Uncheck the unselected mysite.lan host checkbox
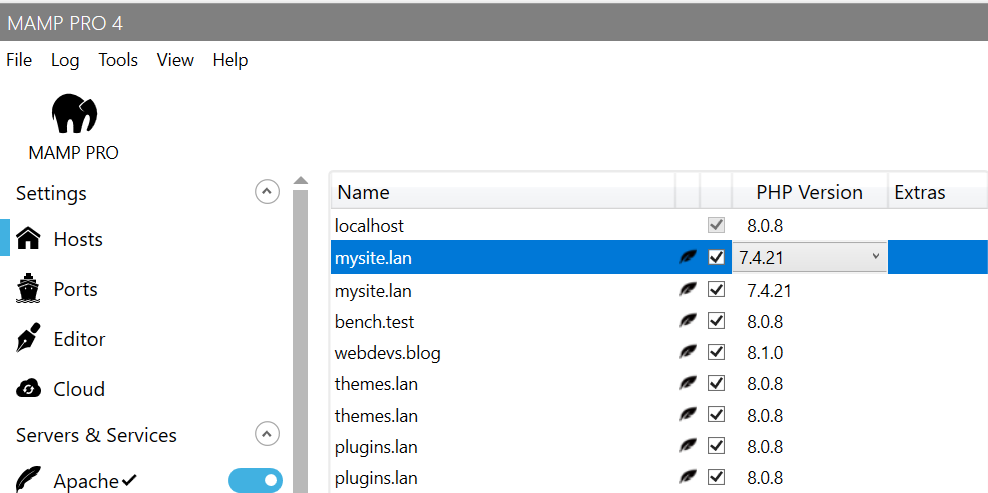This screenshot has width=988, height=493. pyautogui.click(x=716, y=290)
